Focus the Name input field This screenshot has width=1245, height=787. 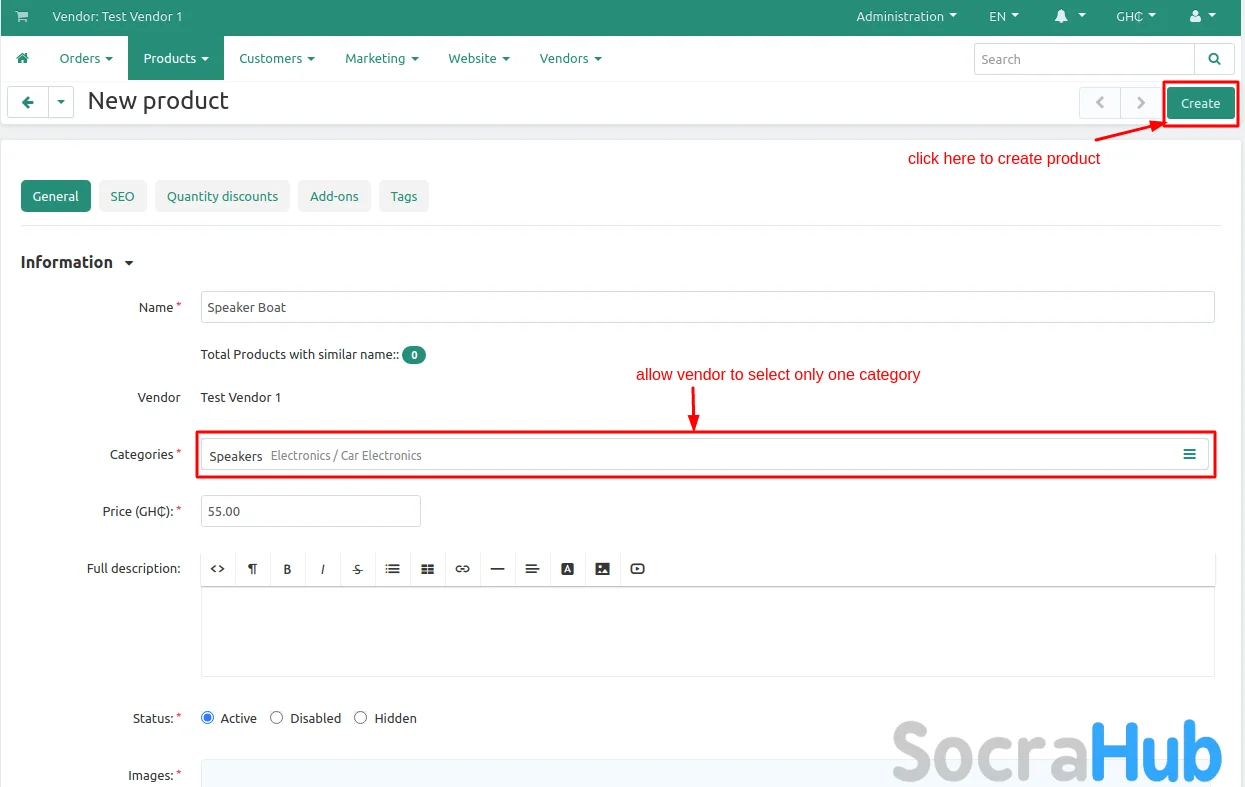[707, 307]
